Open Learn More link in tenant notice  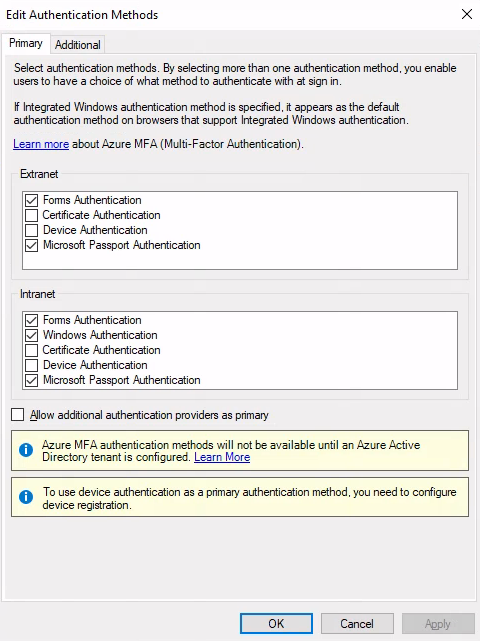point(222,457)
